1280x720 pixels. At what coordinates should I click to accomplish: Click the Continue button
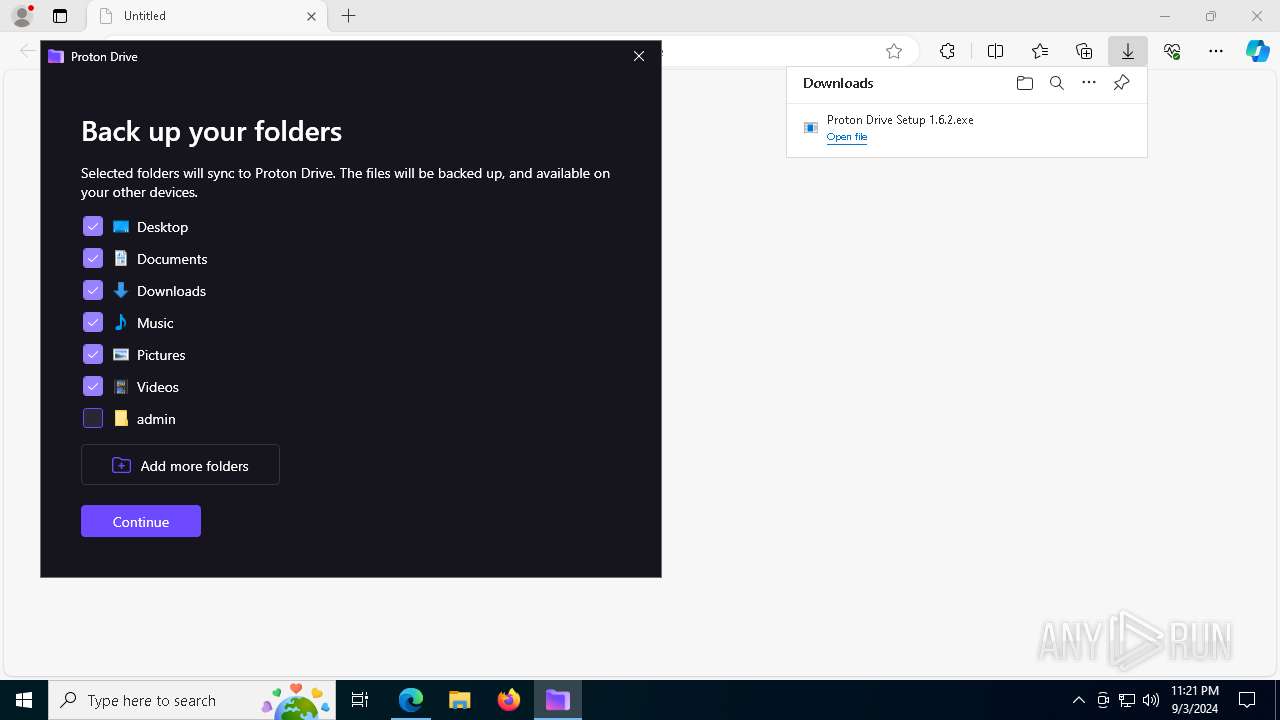click(x=141, y=521)
